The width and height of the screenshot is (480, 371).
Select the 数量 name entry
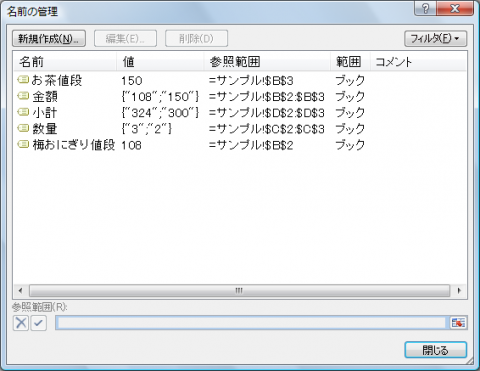[x=45, y=129]
